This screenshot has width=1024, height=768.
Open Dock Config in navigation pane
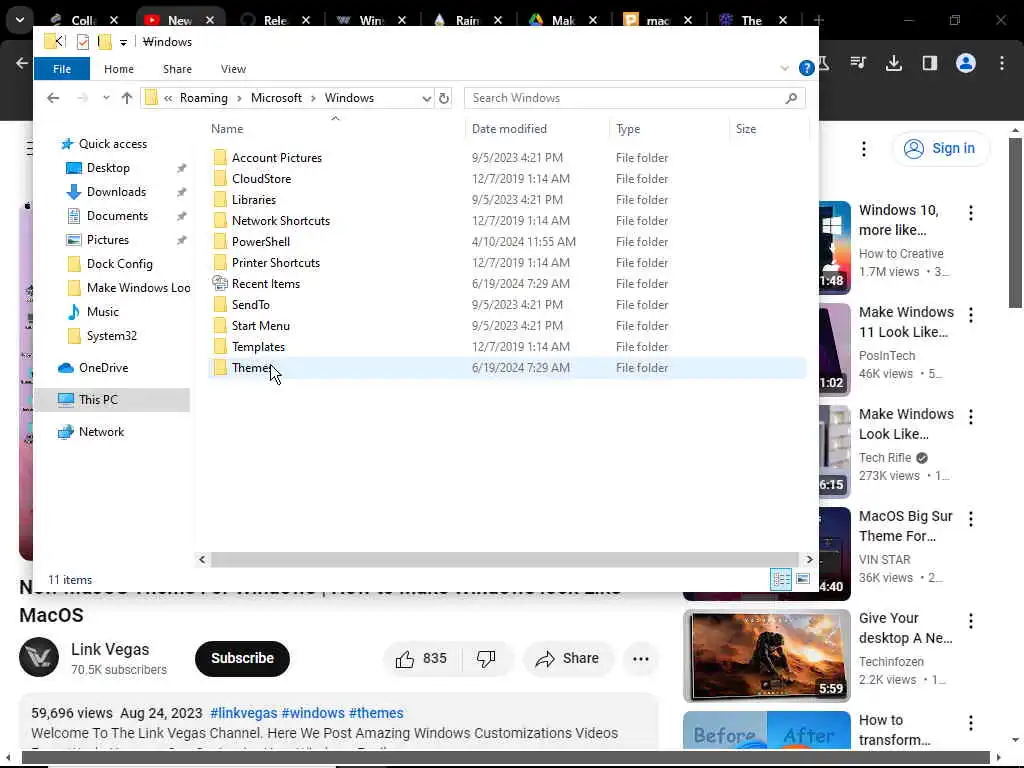click(x=120, y=264)
